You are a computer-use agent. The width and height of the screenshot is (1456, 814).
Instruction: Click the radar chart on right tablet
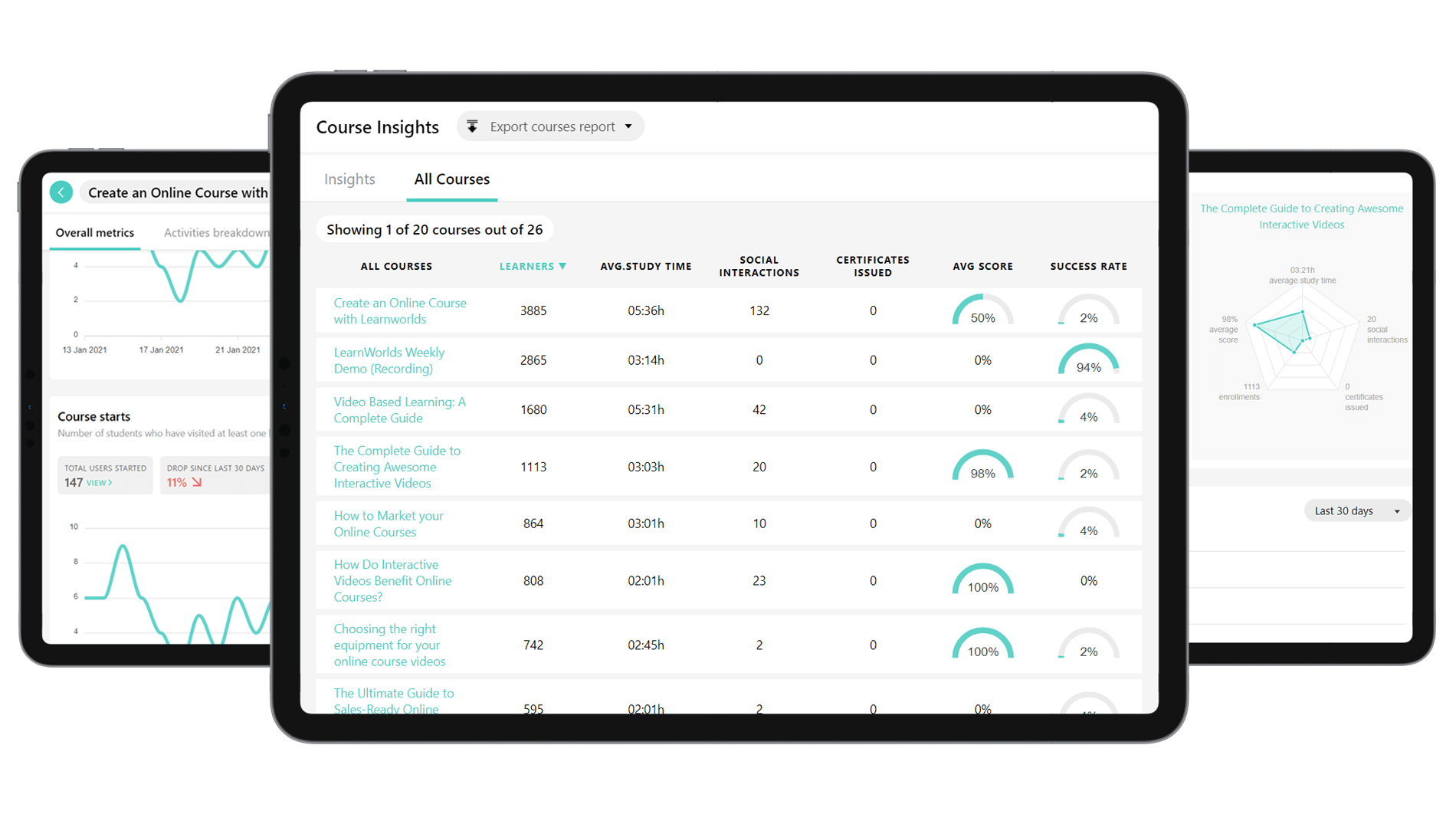coord(1302,335)
